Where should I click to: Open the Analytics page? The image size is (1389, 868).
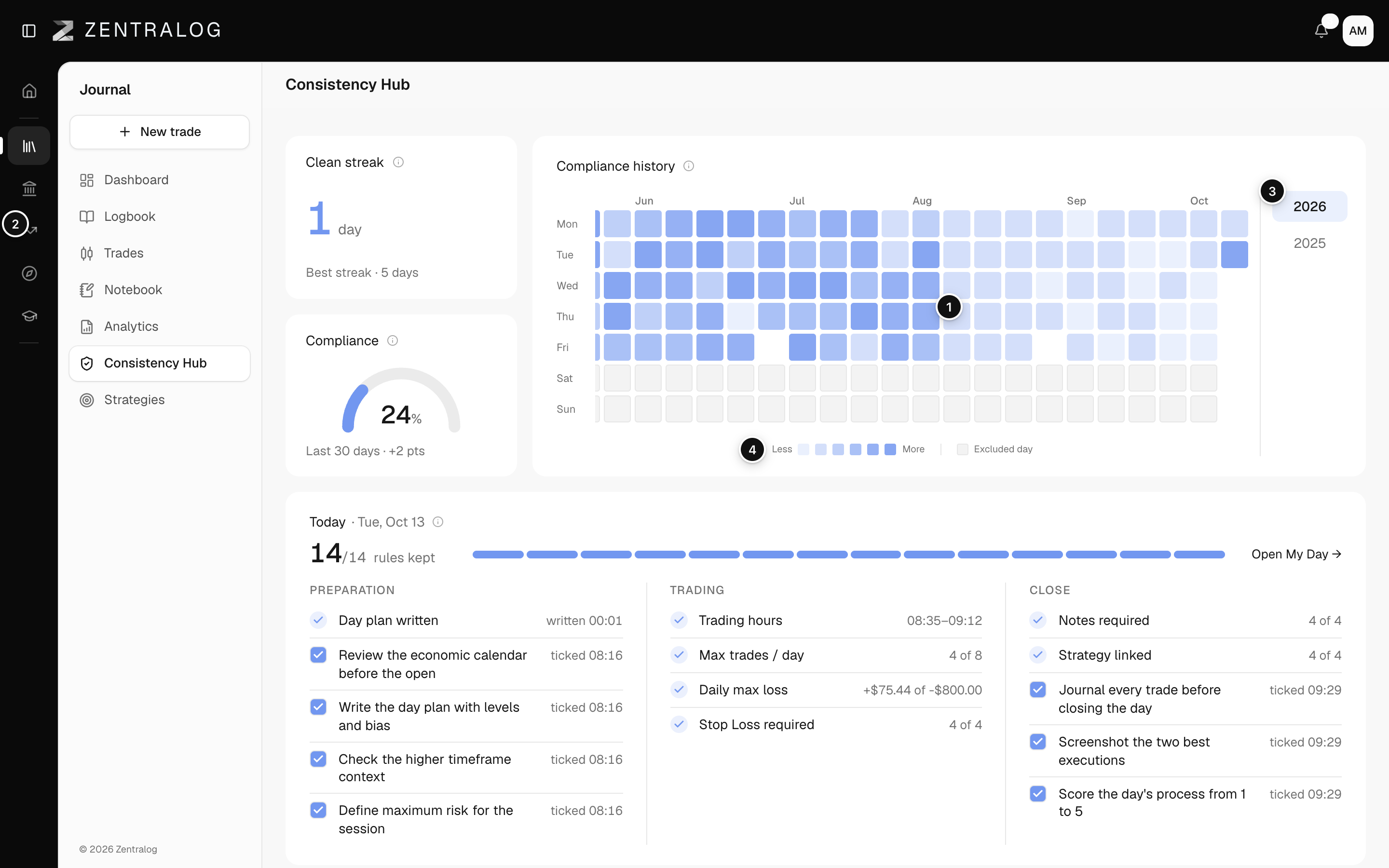click(160, 326)
